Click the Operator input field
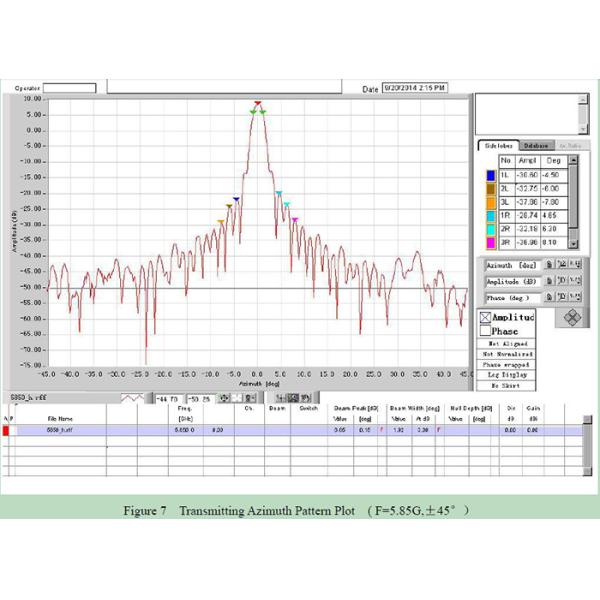Image resolution: width=600 pixels, height=600 pixels. (70, 88)
